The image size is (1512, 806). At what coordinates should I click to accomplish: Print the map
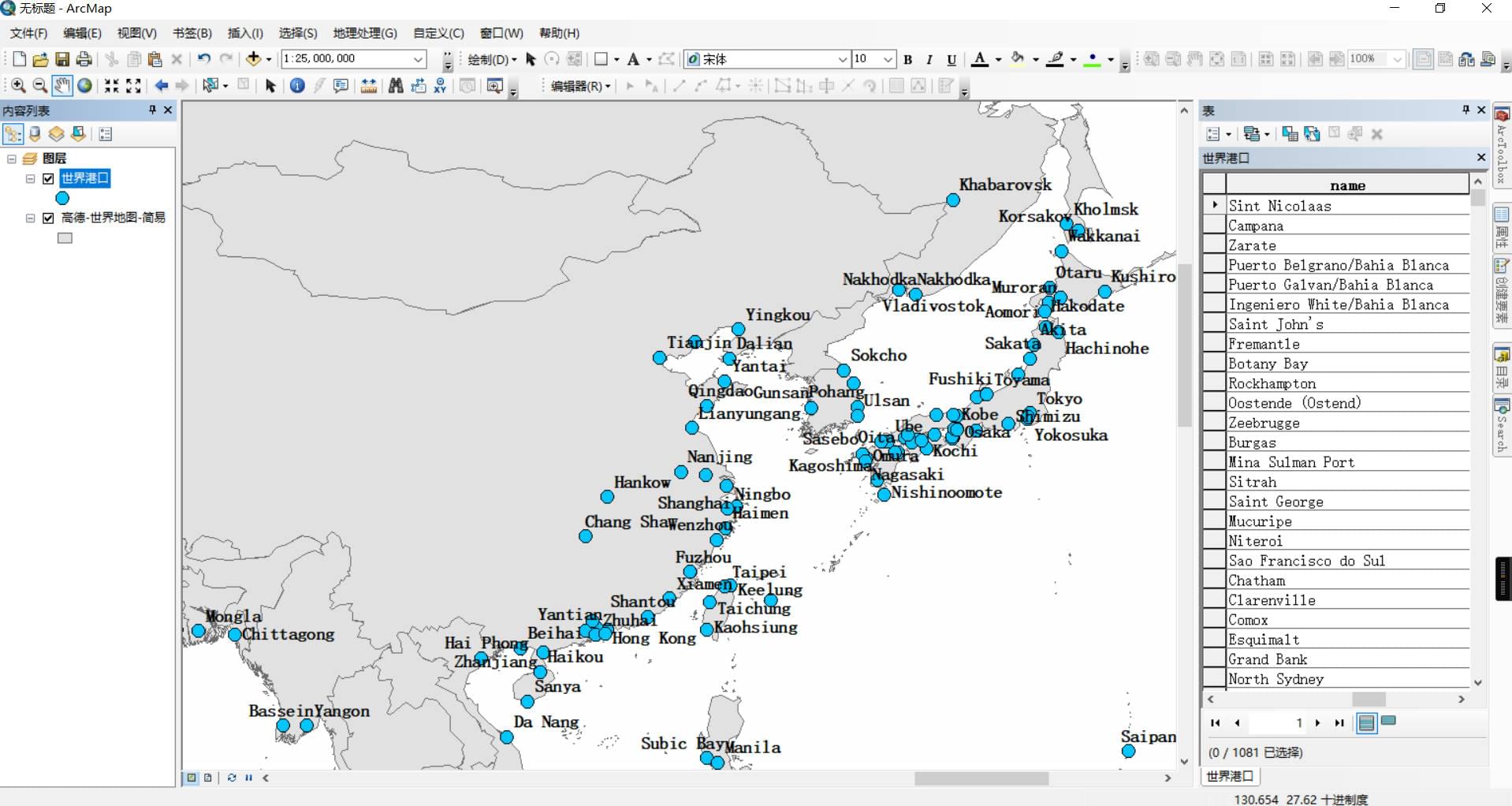point(84,59)
